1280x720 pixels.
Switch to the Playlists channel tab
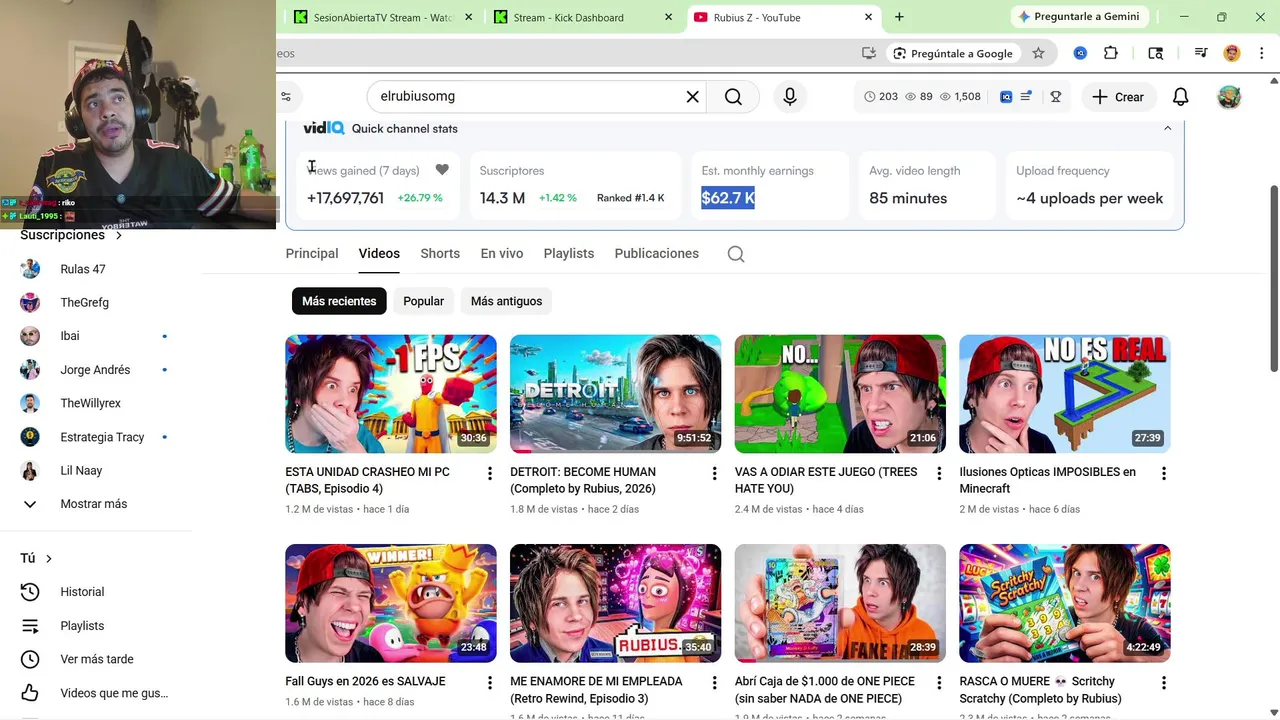(569, 254)
